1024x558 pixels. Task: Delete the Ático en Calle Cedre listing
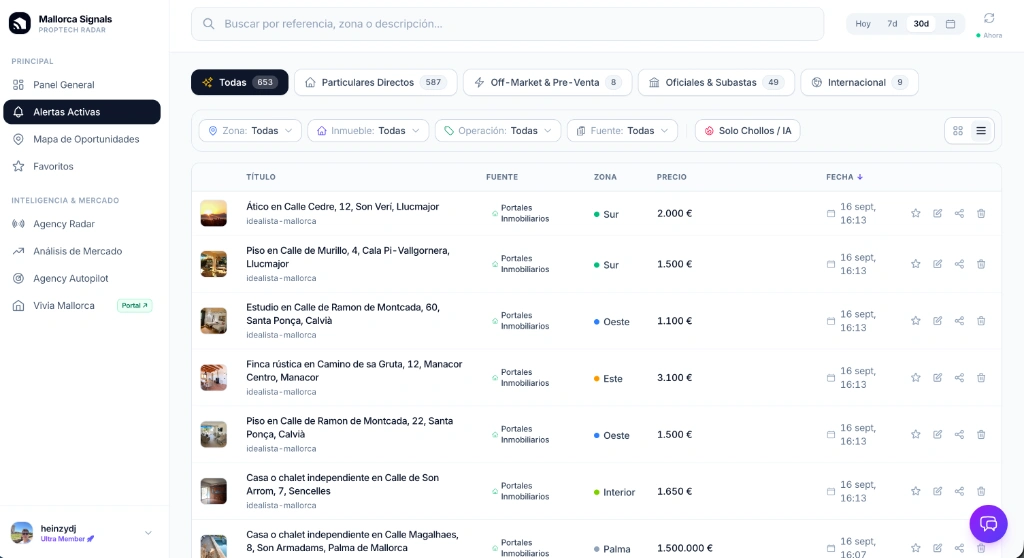tap(981, 213)
